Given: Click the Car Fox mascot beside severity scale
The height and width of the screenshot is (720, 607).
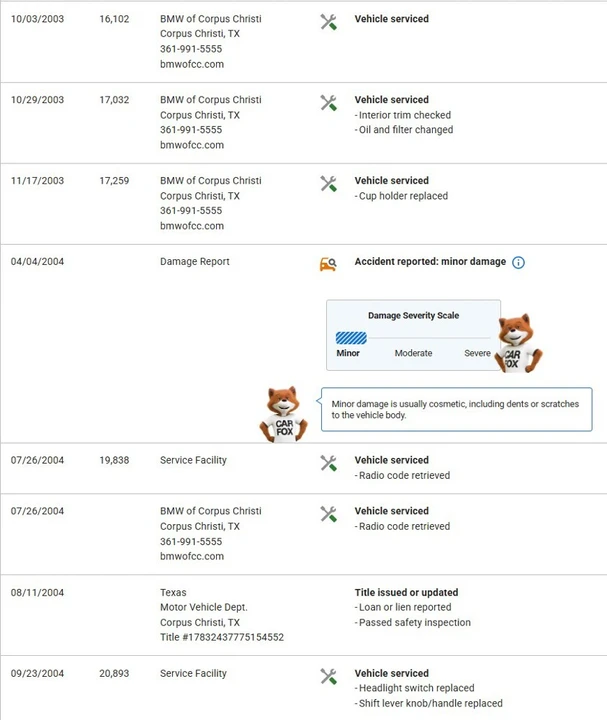Looking at the screenshot, I should (519, 343).
